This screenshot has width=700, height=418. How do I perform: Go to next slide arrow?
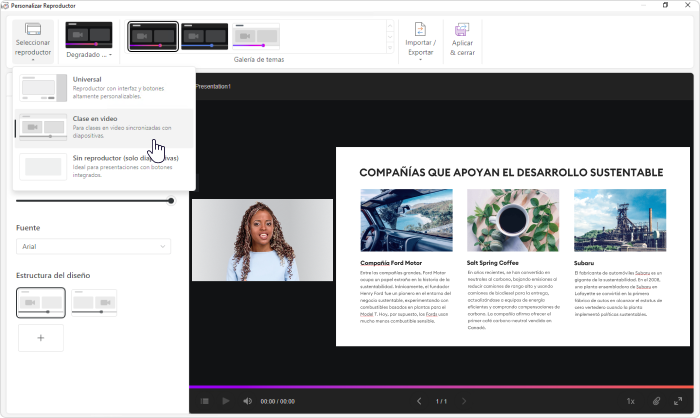[464, 401]
